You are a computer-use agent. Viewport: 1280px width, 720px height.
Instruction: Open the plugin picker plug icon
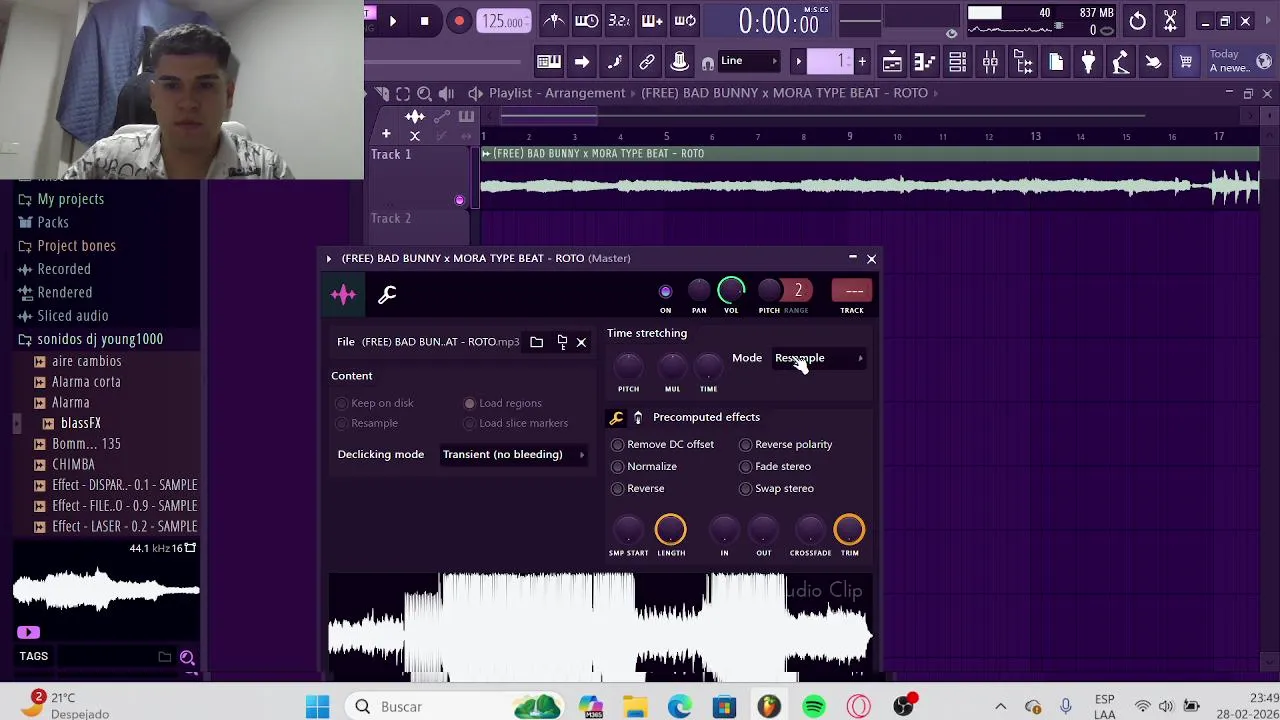click(x=1088, y=62)
